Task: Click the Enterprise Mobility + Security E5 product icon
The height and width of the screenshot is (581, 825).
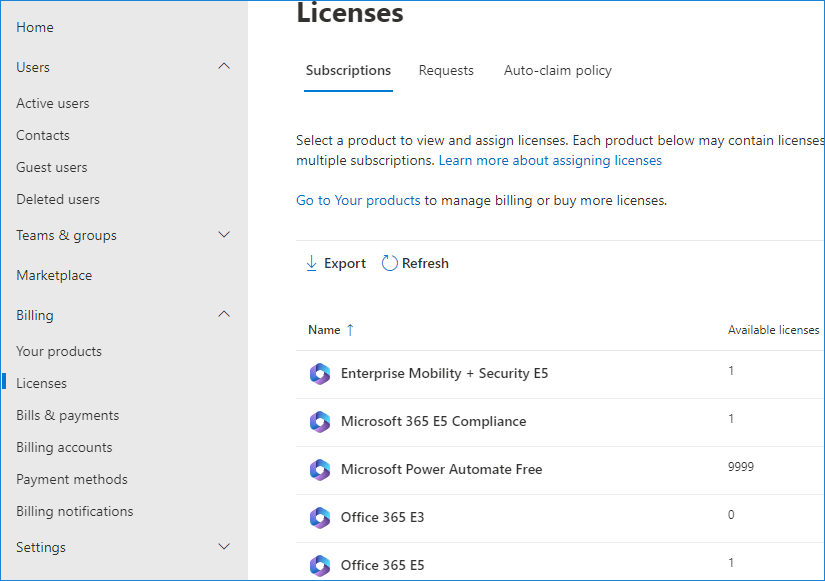Action: click(x=319, y=374)
